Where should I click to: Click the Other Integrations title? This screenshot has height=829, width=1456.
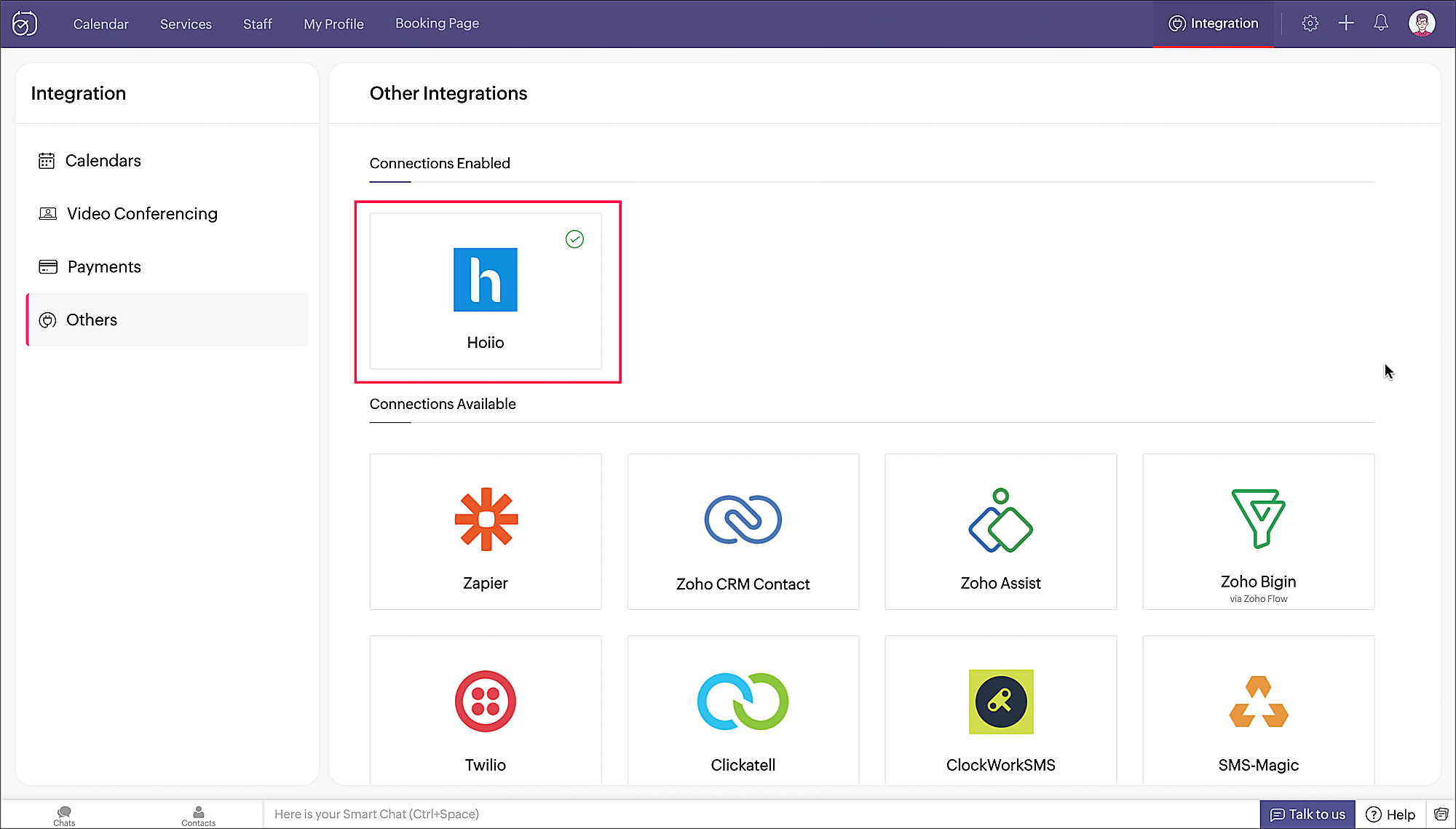pos(448,93)
